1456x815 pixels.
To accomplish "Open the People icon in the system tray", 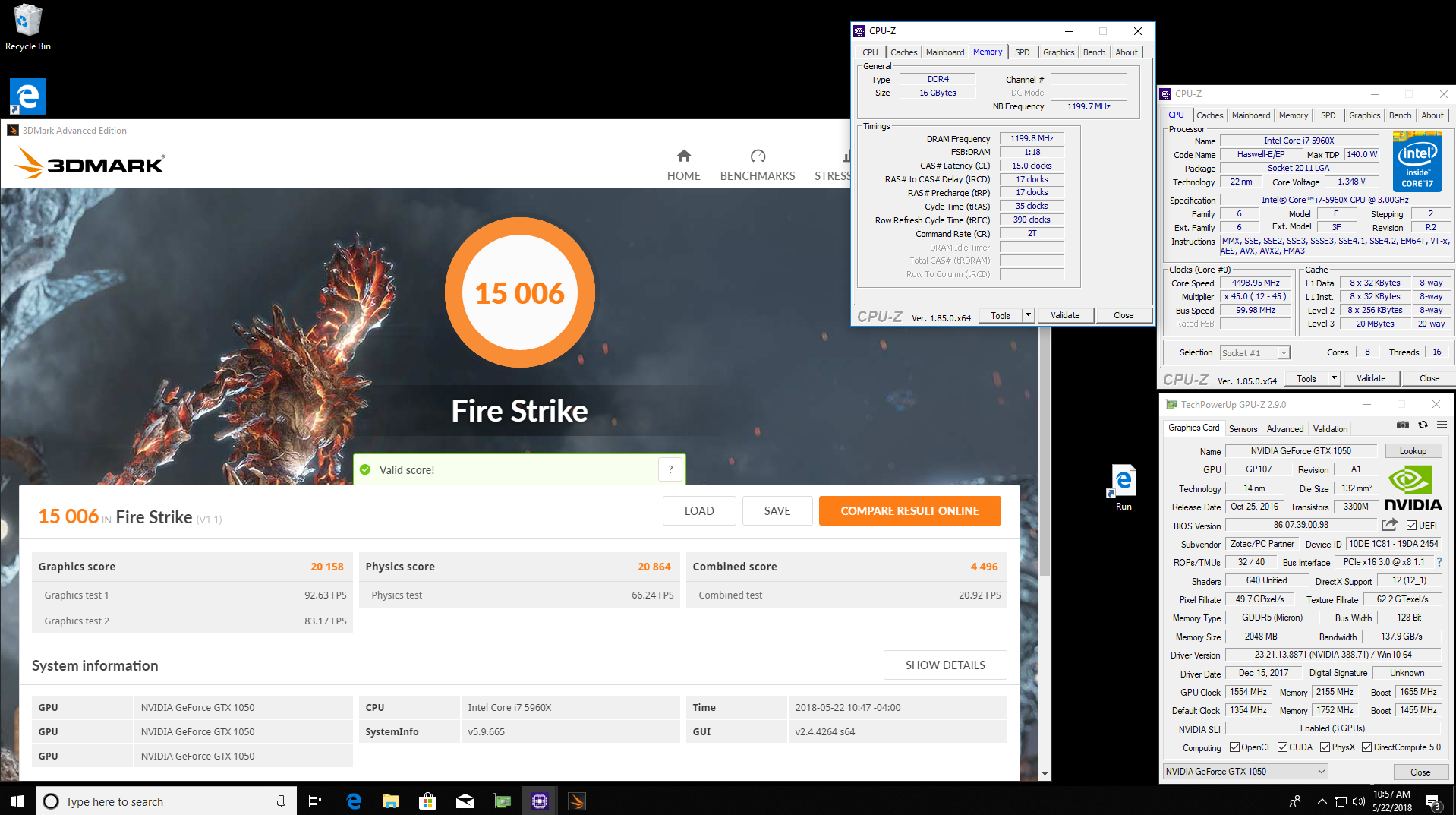I will coord(1295,801).
